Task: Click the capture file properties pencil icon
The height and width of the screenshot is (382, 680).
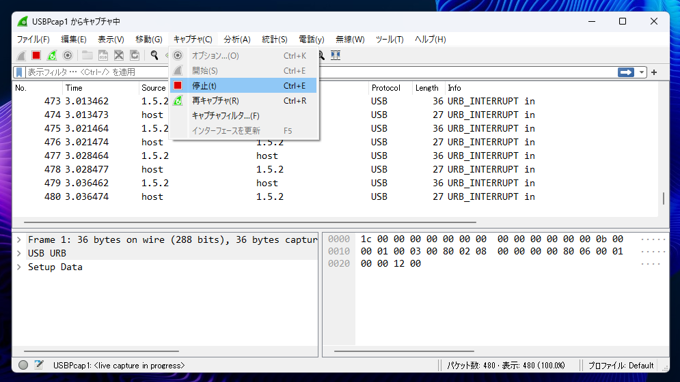Action: click(x=39, y=365)
